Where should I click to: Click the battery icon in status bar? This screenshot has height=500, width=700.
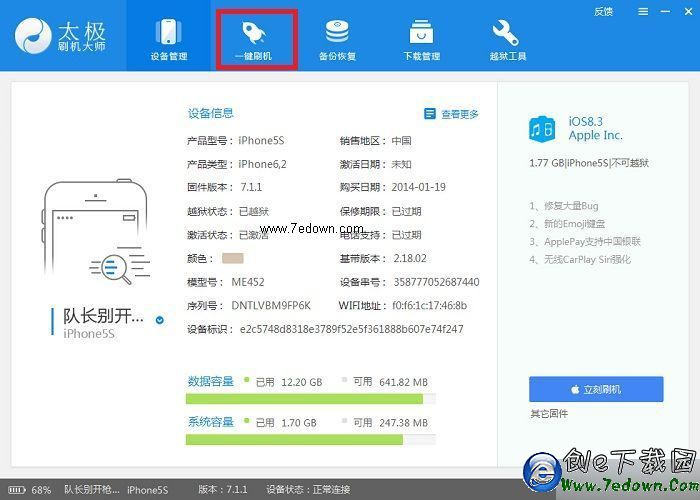tap(17, 490)
